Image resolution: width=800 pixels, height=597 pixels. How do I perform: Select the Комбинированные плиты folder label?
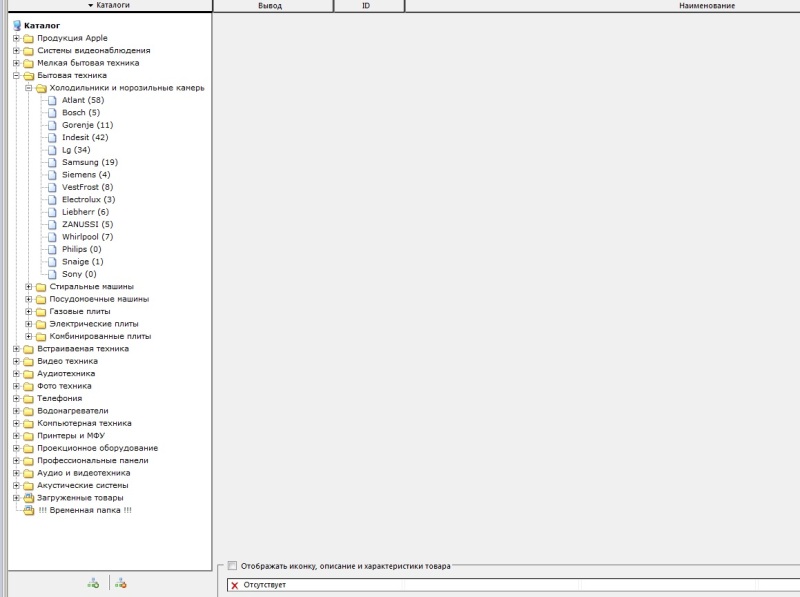click(100, 336)
